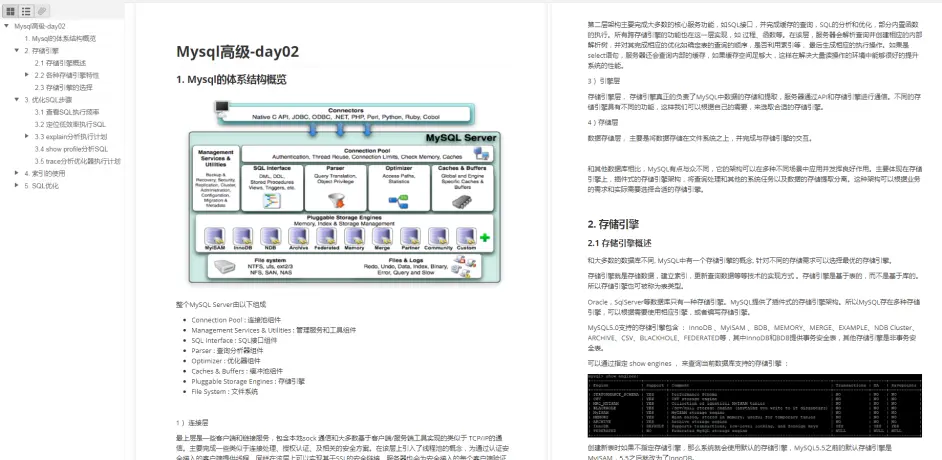Click the bullet 'Caches & Buffers : 缓冲池组件'
This screenshot has width=942, height=460.
pos(237,371)
